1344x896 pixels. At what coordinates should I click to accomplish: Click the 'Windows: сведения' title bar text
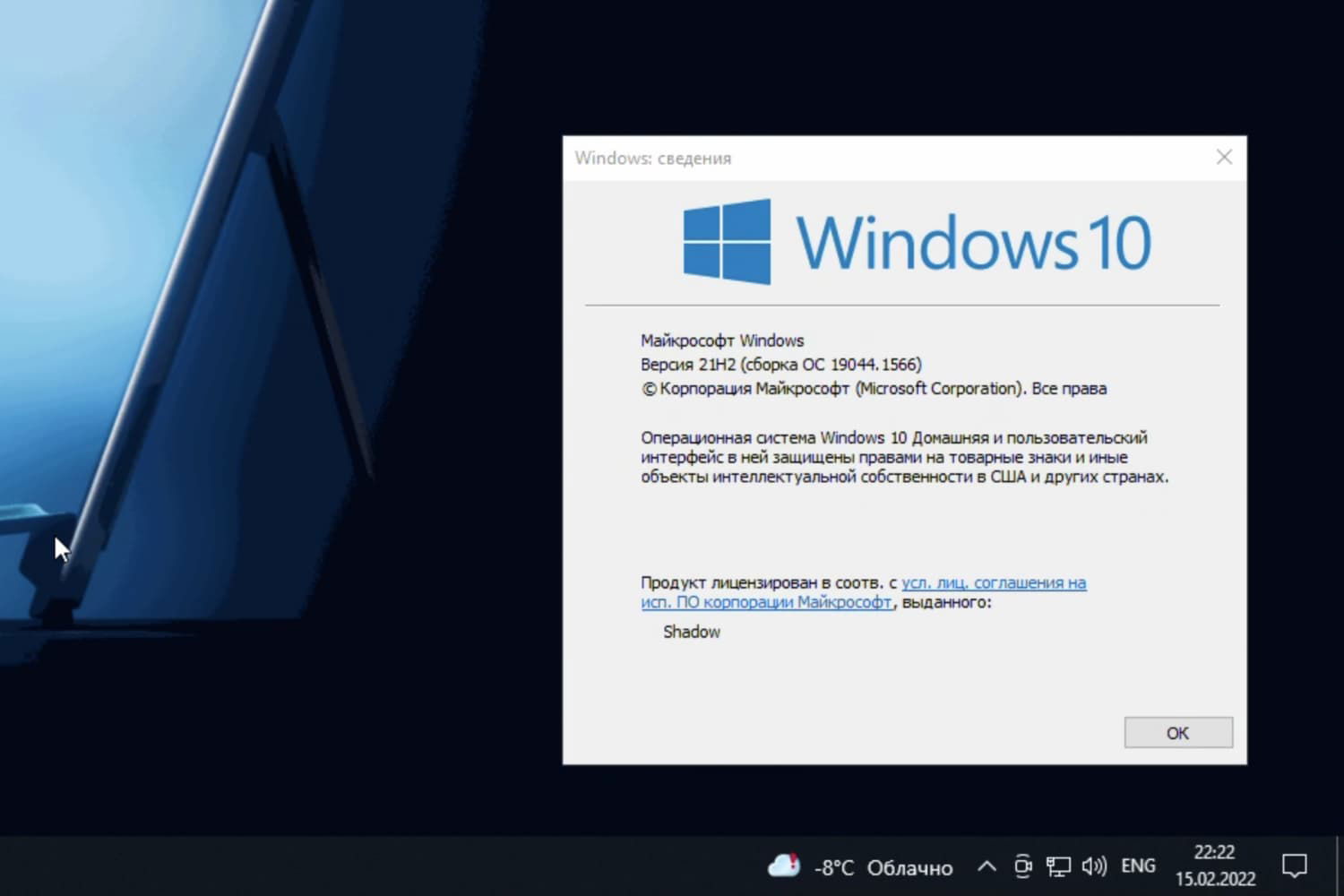652,158
